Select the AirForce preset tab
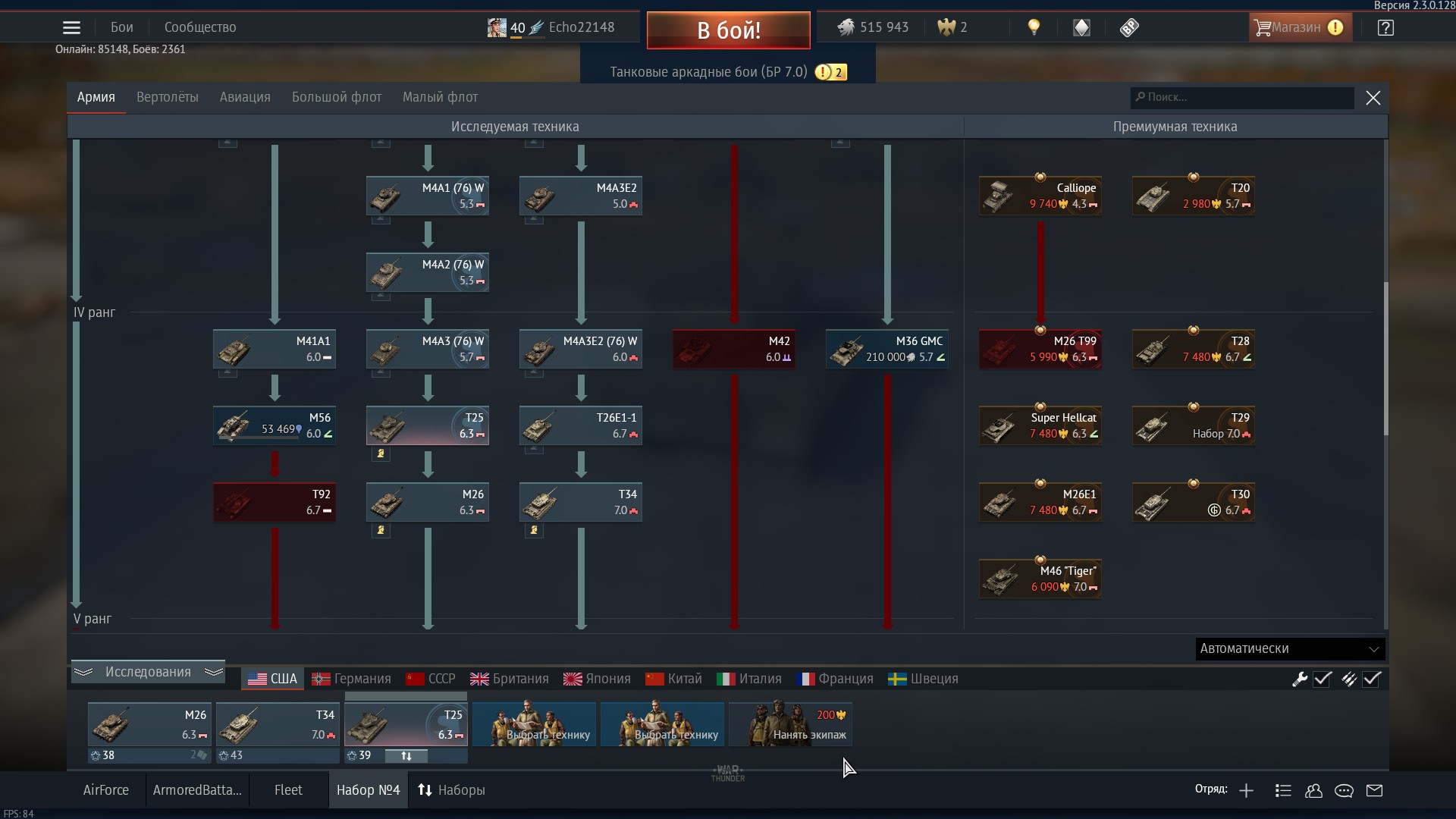Viewport: 1456px width, 819px height. 105,790
